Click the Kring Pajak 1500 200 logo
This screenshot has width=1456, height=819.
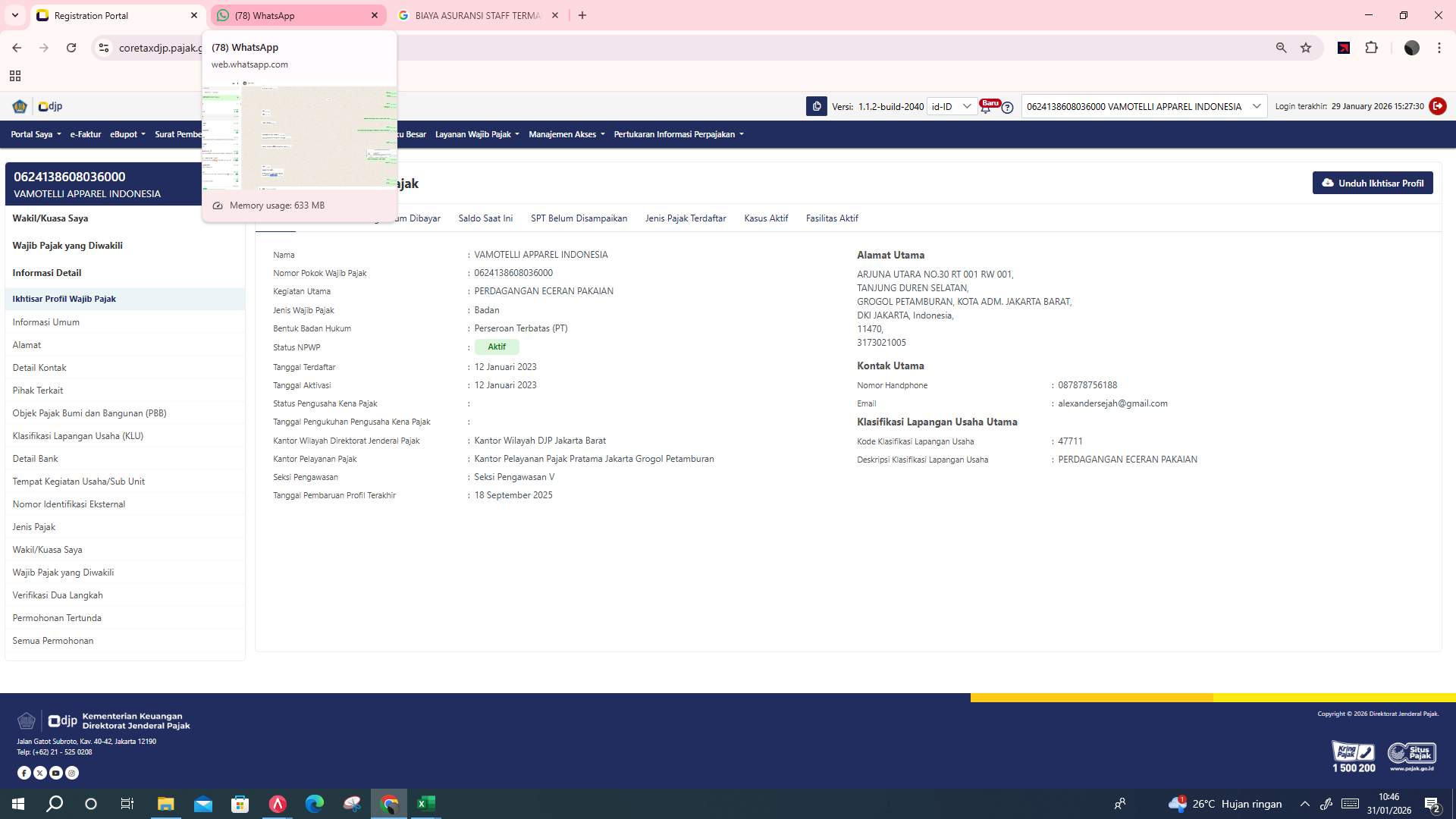[1353, 755]
